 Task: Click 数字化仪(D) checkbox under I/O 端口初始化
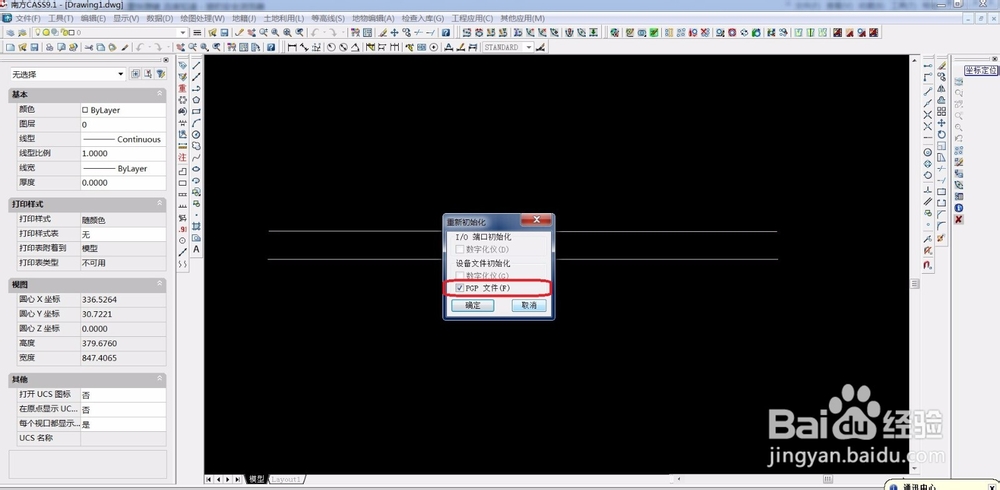pos(460,249)
